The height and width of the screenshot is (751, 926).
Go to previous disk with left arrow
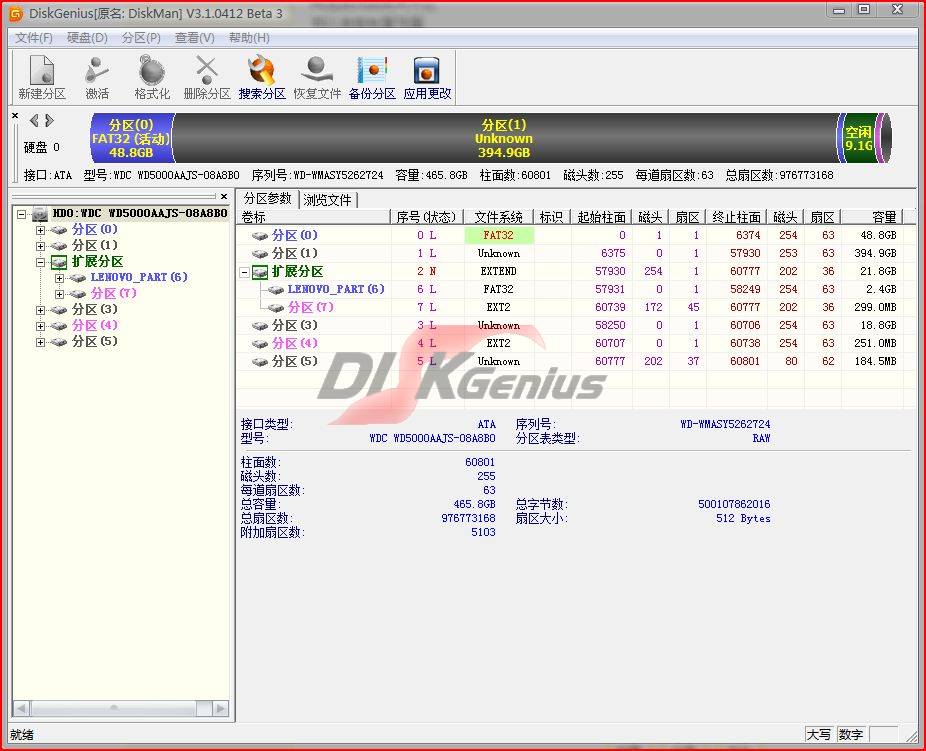tap(34, 121)
